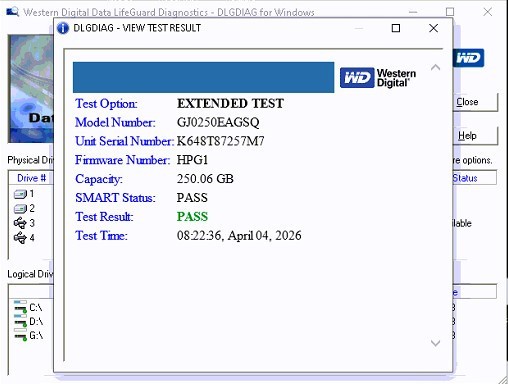
Task: Click the DLGDIAG info icon in title bar
Action: [x=63, y=28]
